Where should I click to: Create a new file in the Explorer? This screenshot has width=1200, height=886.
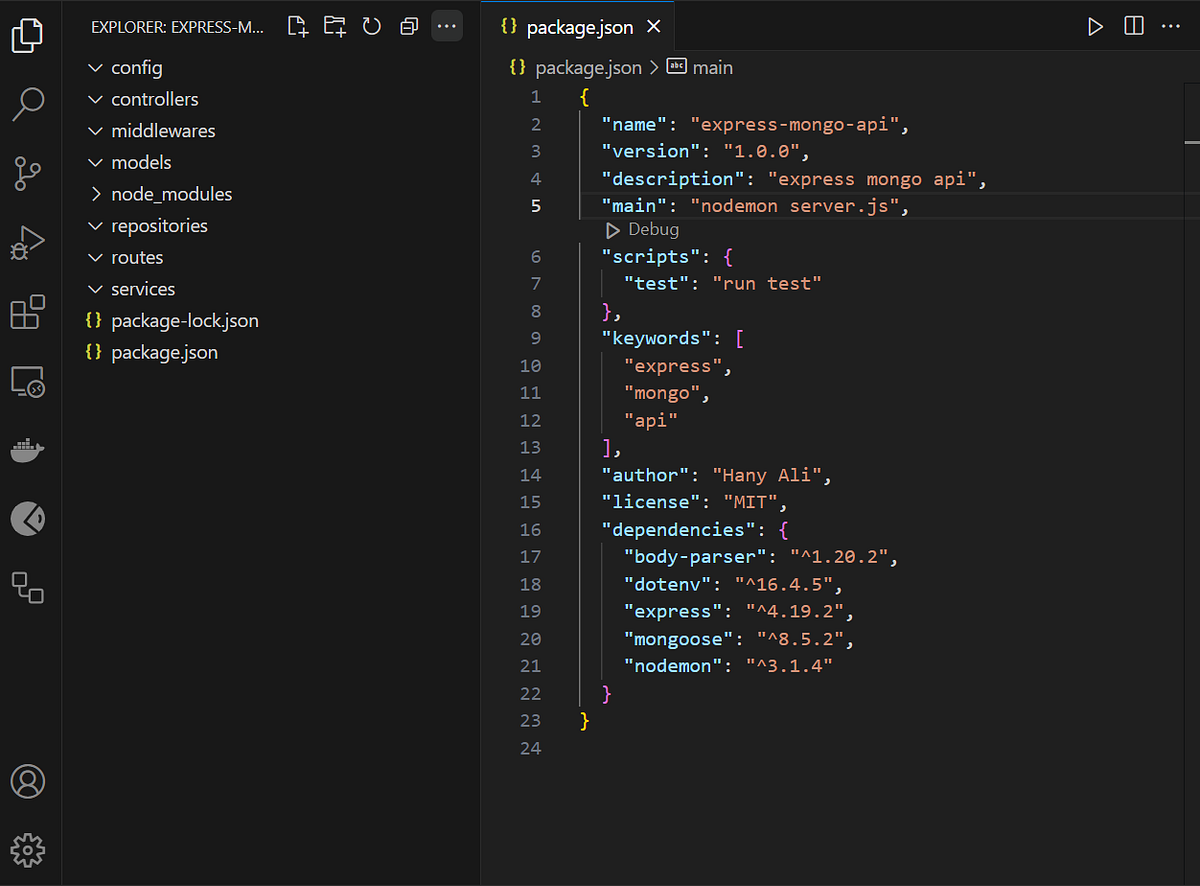(x=297, y=26)
